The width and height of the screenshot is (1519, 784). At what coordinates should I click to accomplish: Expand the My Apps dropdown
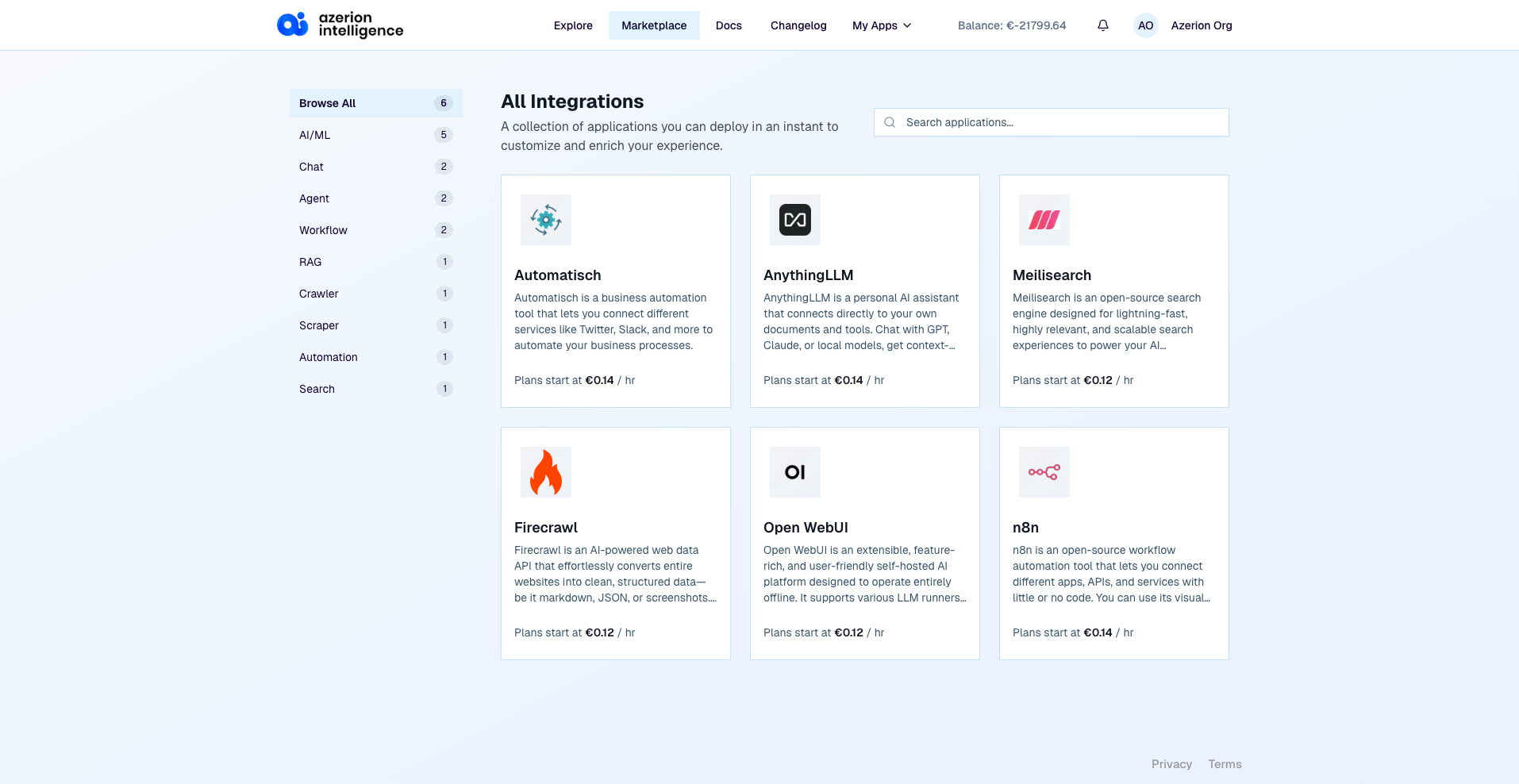coord(881,25)
